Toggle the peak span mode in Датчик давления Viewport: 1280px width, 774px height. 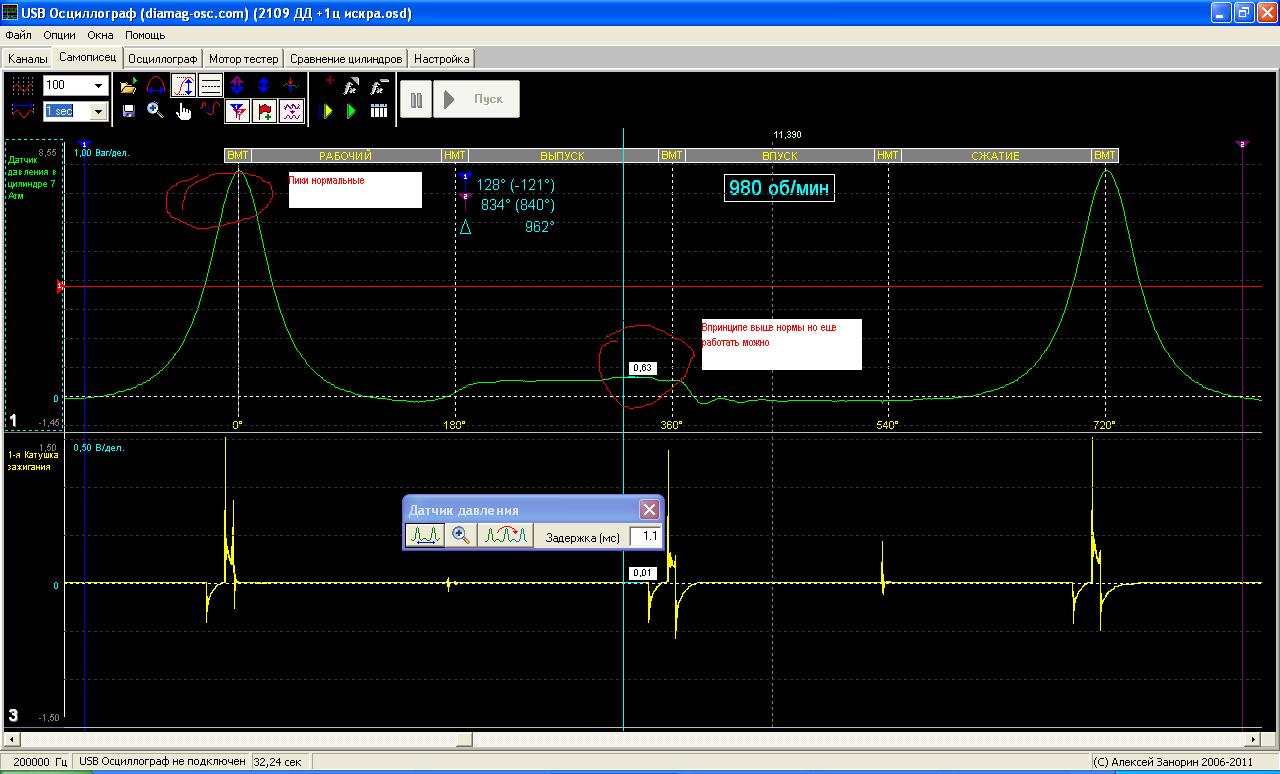tap(425, 536)
